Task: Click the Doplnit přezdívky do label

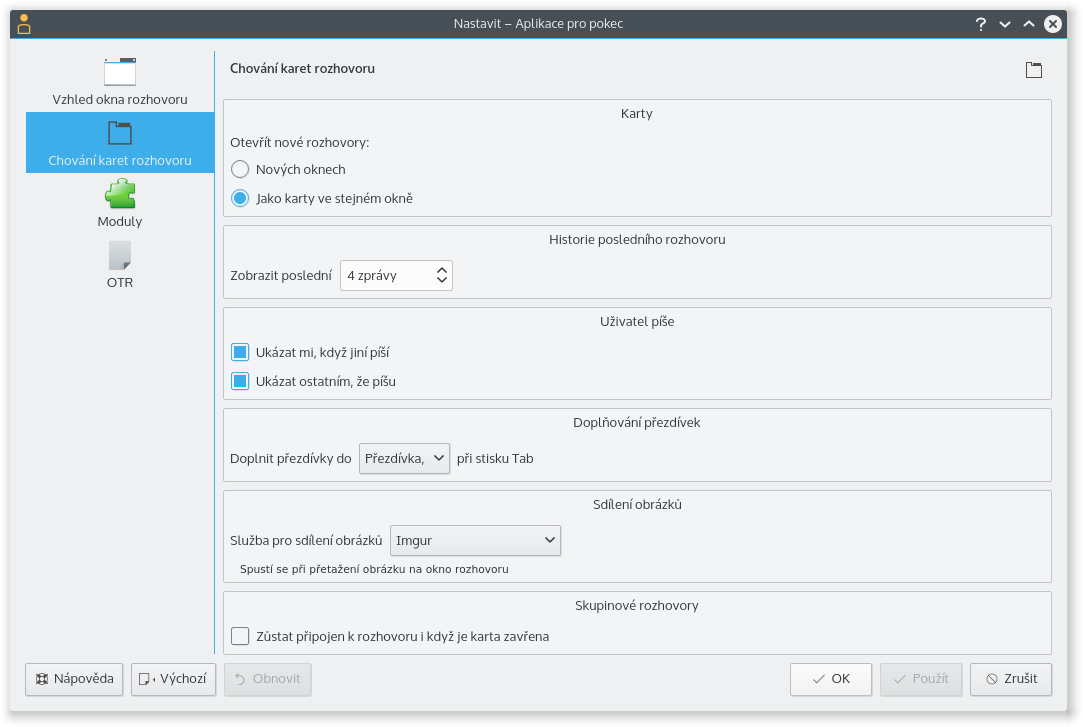Action: click(291, 458)
